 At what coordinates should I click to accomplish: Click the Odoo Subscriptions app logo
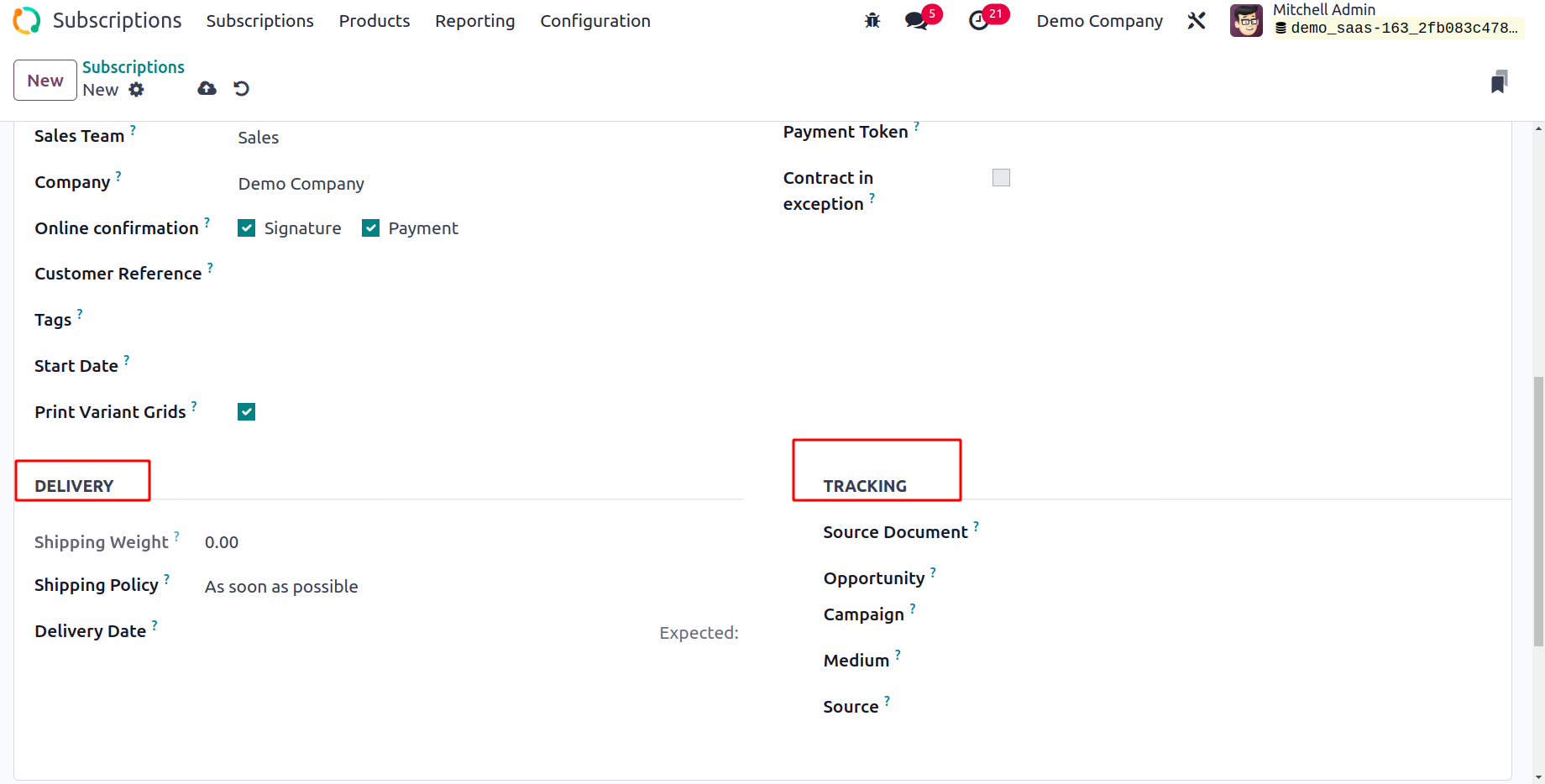pos(27,21)
